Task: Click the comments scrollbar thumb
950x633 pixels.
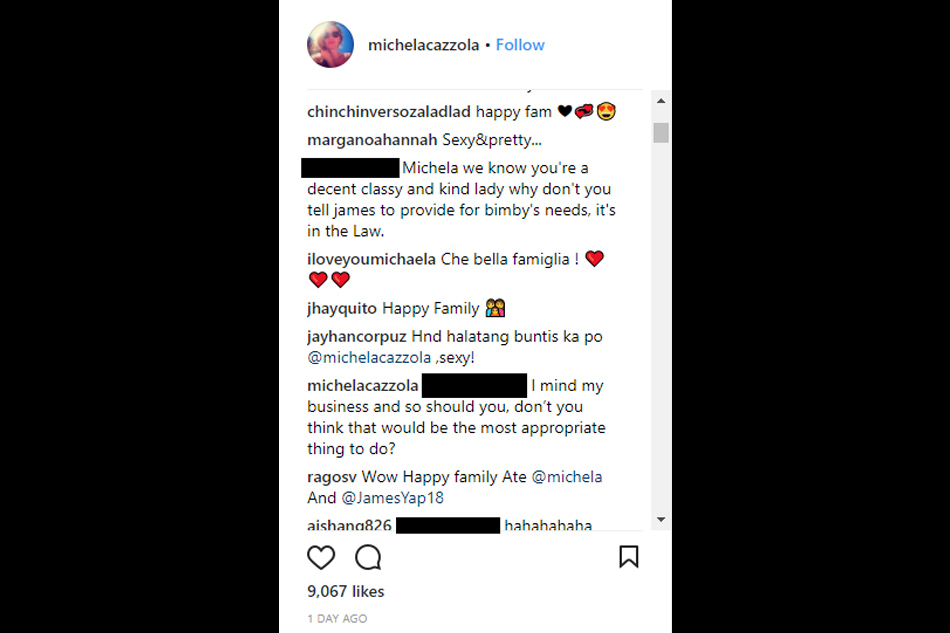Action: (661, 133)
